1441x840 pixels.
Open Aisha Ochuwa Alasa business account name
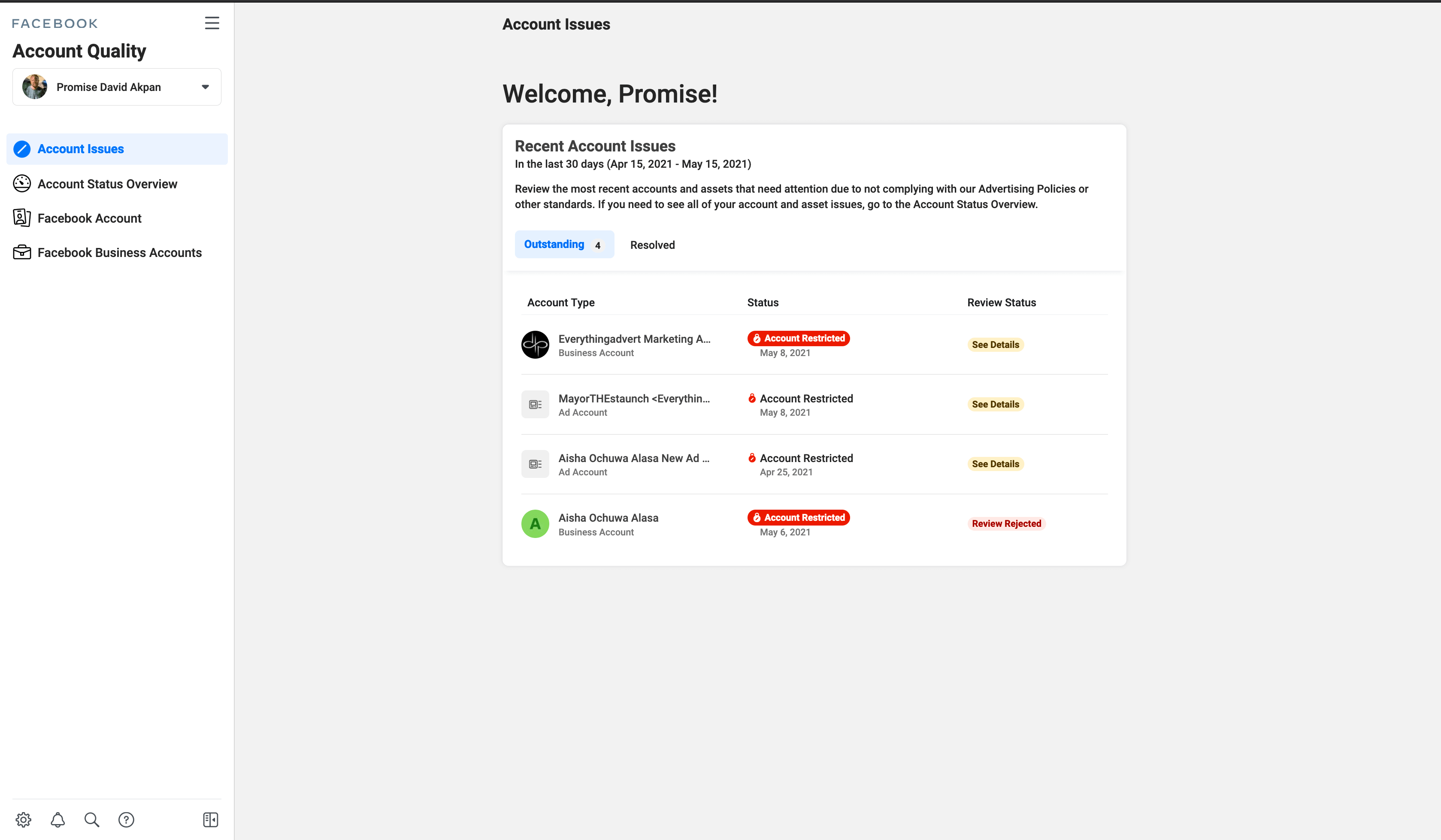[x=608, y=518]
